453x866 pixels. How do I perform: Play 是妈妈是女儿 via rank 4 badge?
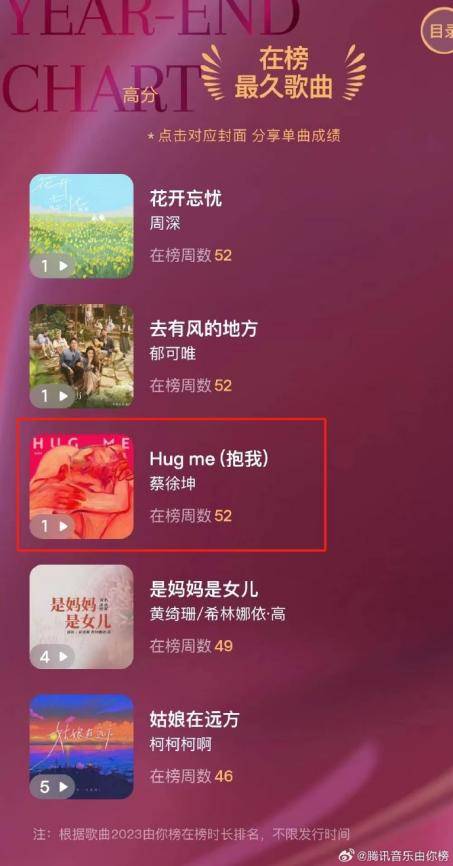click(52, 657)
